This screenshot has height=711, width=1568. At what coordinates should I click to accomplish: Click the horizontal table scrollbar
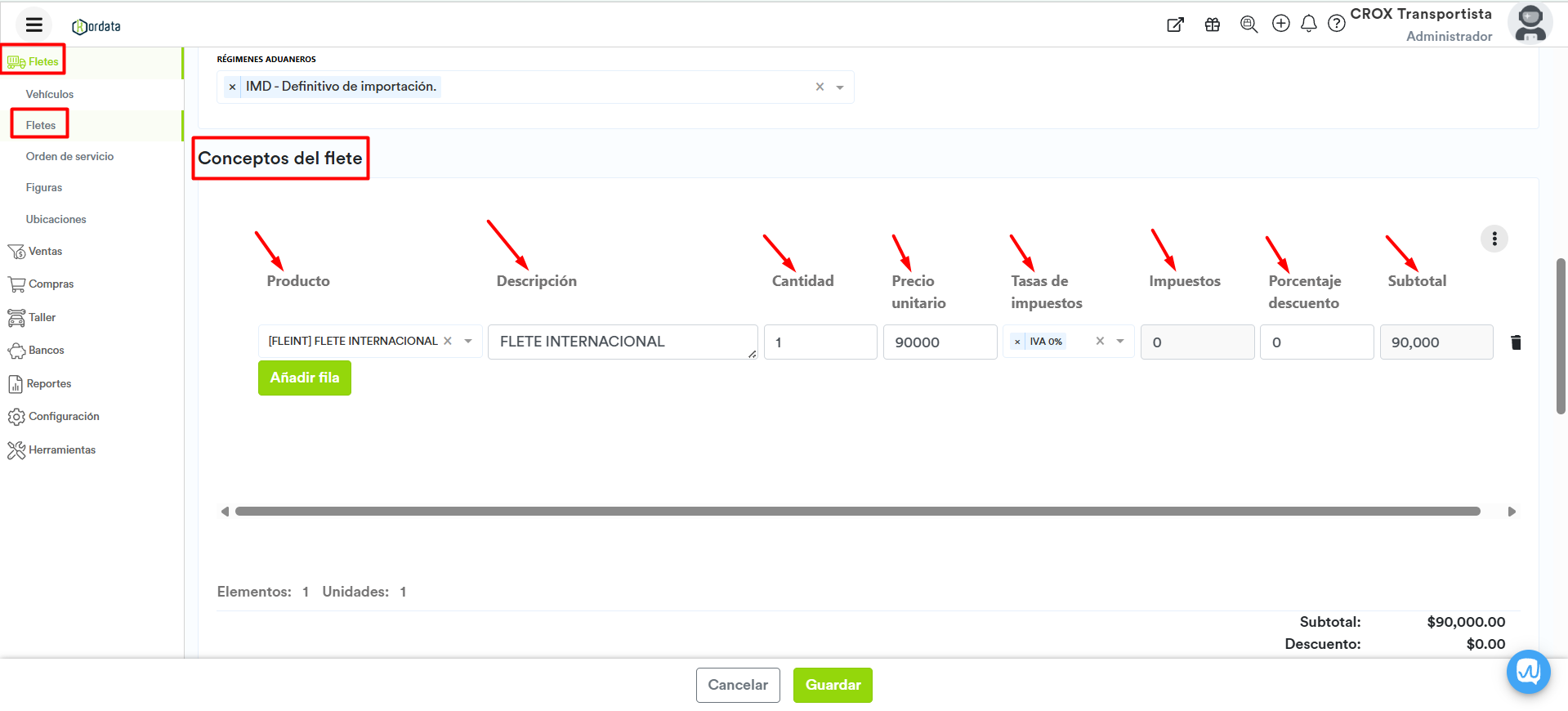coord(857,512)
